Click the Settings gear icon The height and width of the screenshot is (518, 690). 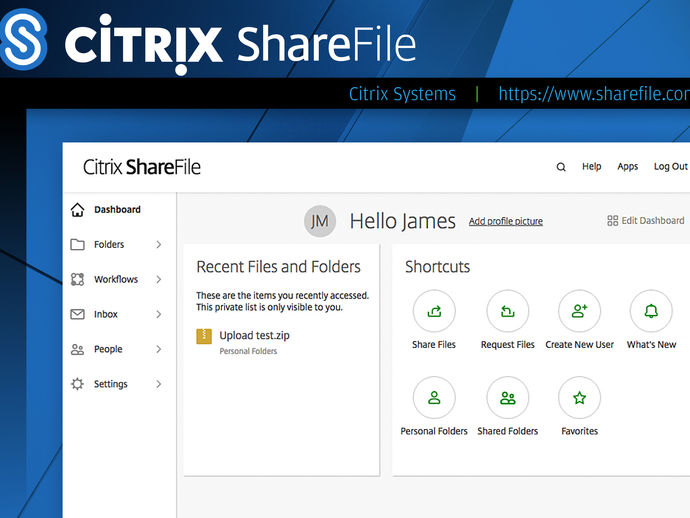click(77, 384)
